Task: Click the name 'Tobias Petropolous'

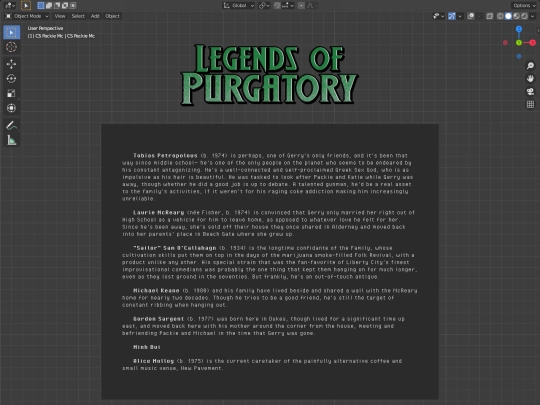Action: pos(165,156)
